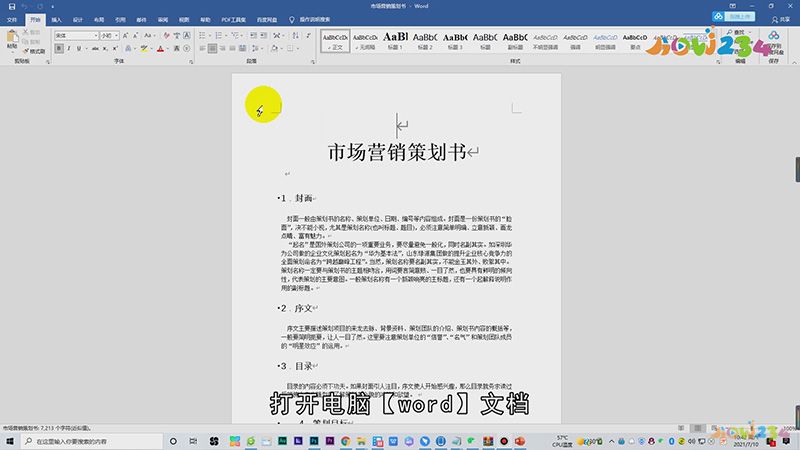Apply the Heading 1 style
The image size is (800, 450).
pos(395,41)
